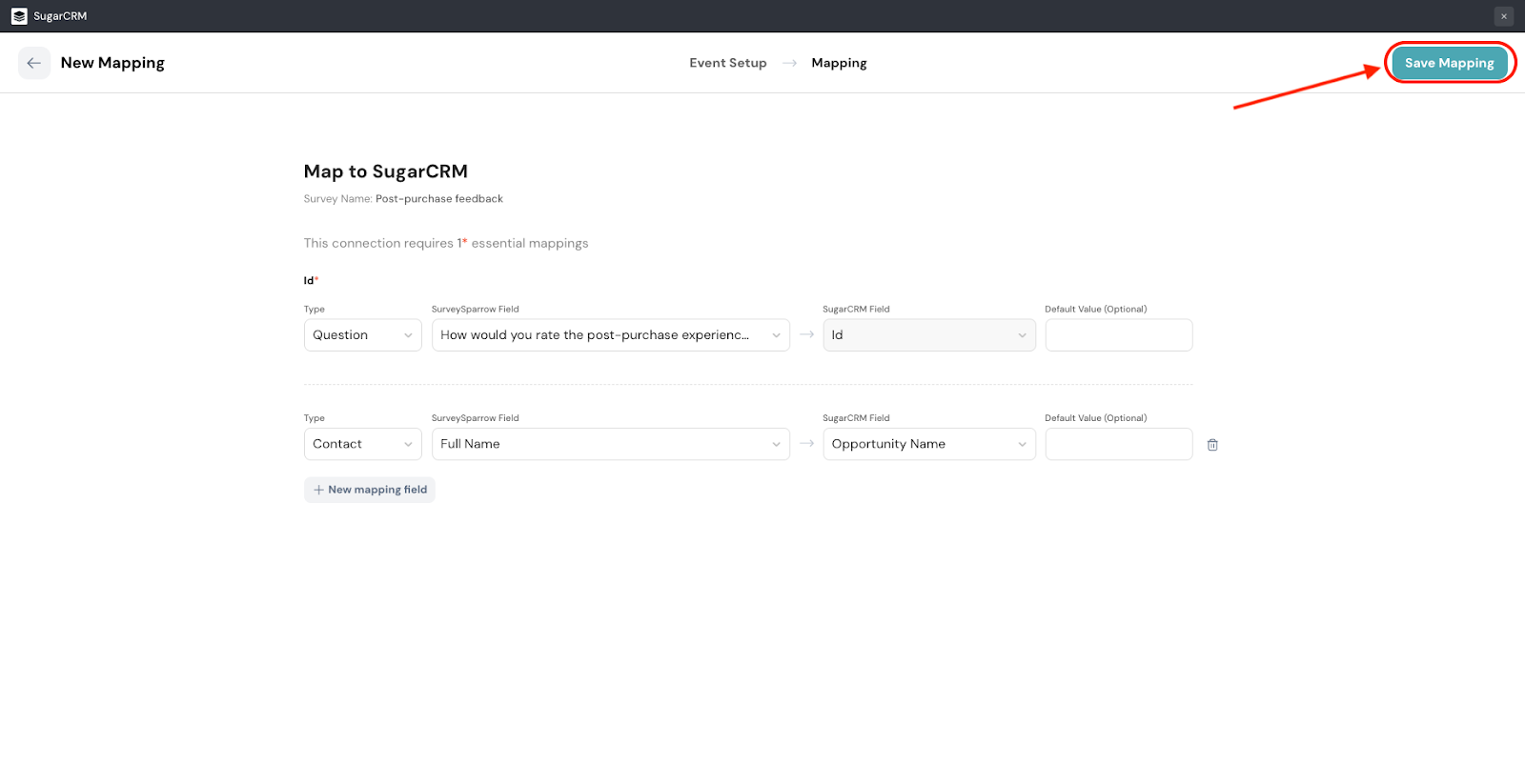Image resolution: width=1525 pixels, height=784 pixels.
Task: Open the Type dropdown showing Contact
Action: 362,444
